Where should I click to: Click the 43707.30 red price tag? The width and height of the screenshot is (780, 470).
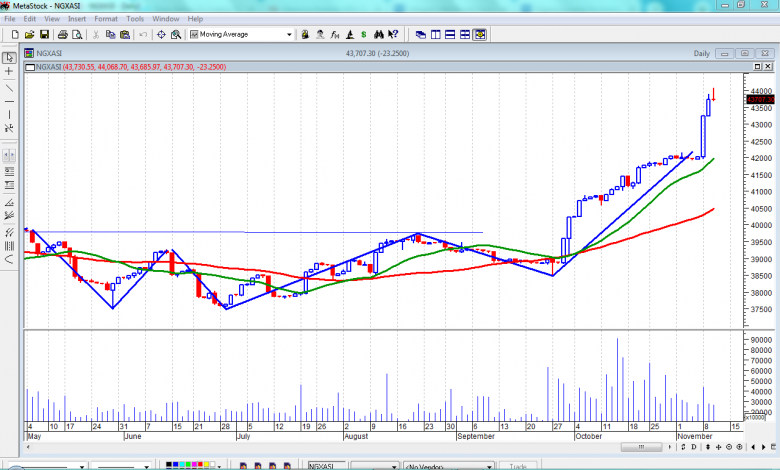pyautogui.click(x=761, y=100)
